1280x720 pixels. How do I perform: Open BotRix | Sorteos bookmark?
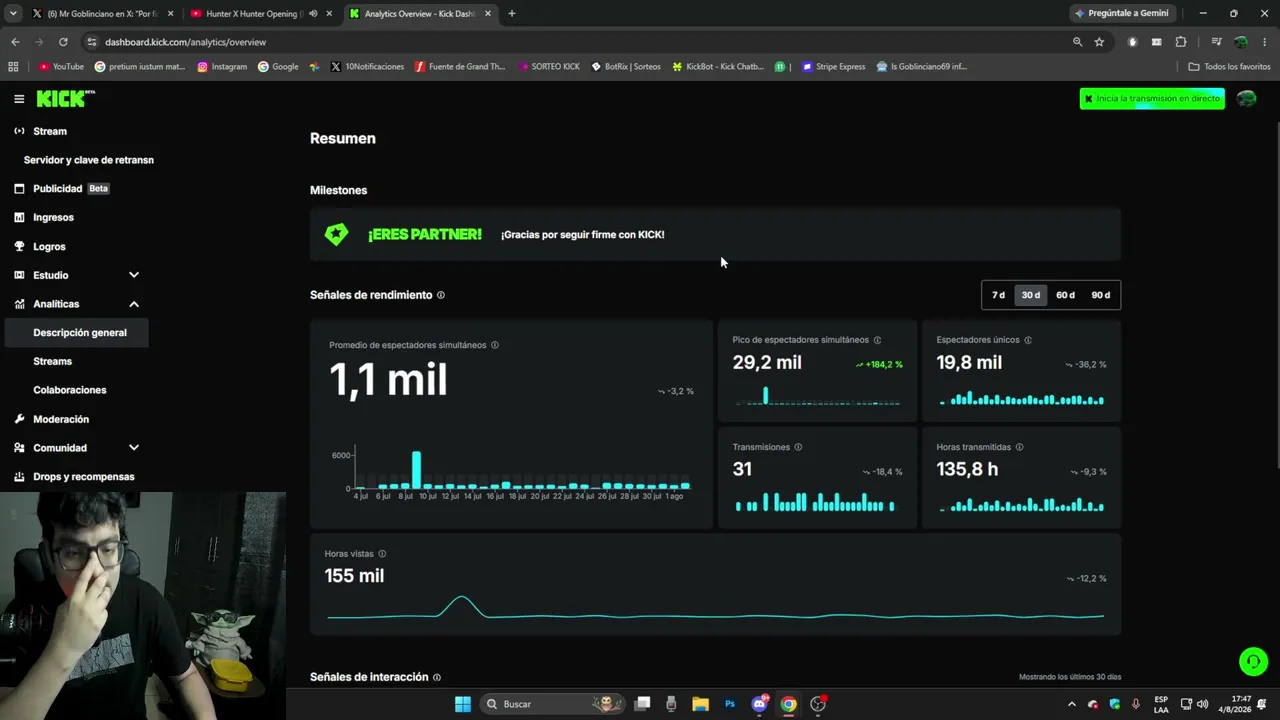(x=625, y=67)
